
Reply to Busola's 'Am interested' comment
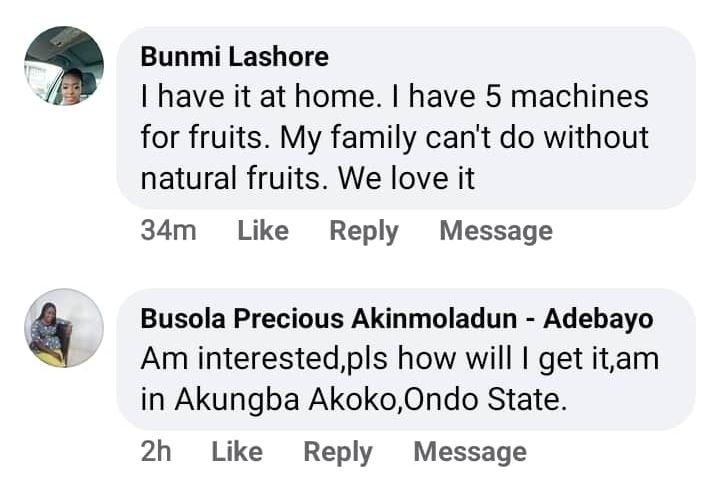click(338, 452)
